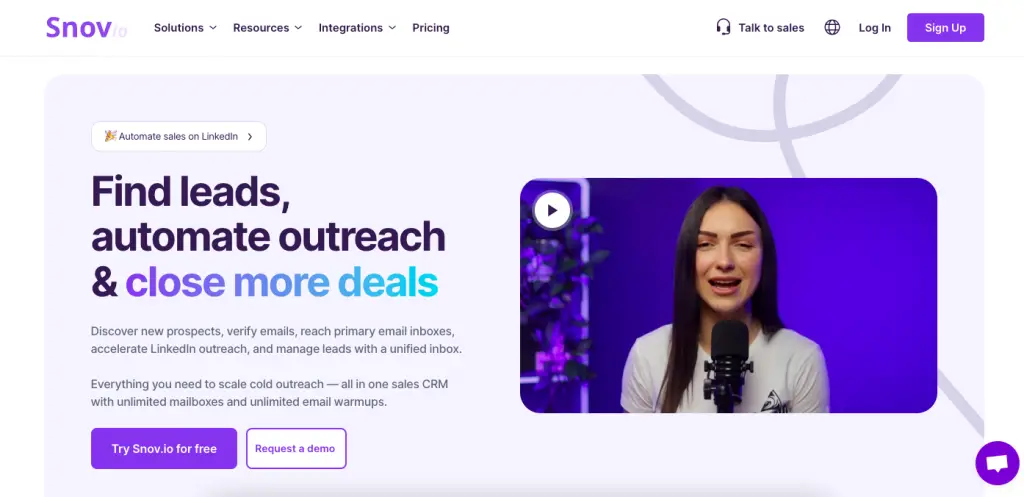Viewport: 1024px width, 497px height.
Task: Click the video thumbnail of woman with microphone
Action: [x=728, y=295]
